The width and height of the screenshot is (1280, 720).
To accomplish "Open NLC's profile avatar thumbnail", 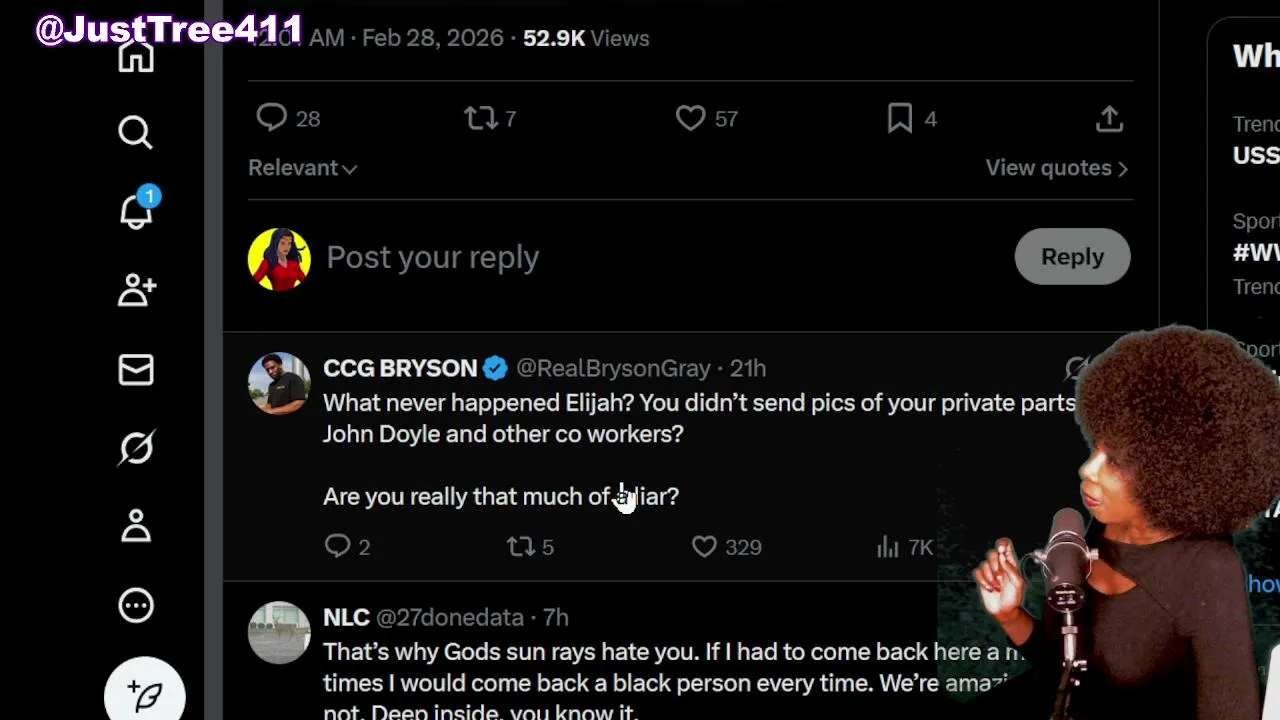I will [279, 632].
